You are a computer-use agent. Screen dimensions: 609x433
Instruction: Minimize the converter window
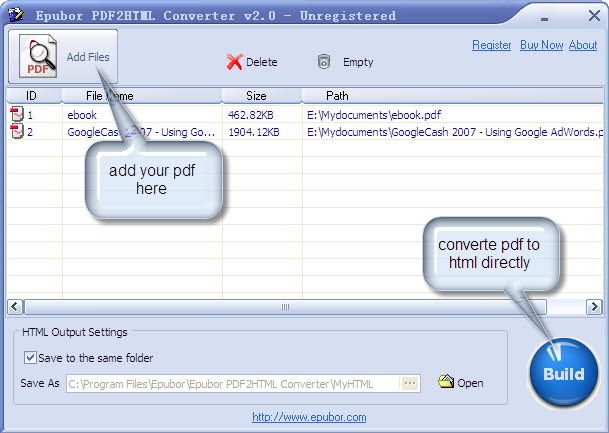pos(544,19)
